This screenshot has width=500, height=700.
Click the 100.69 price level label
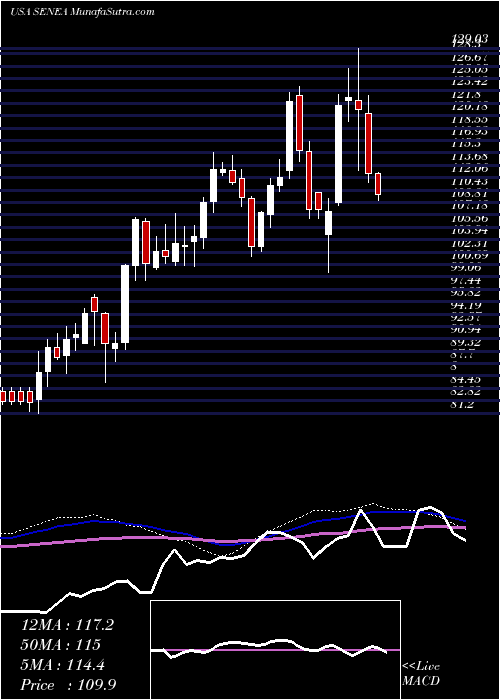point(469,256)
